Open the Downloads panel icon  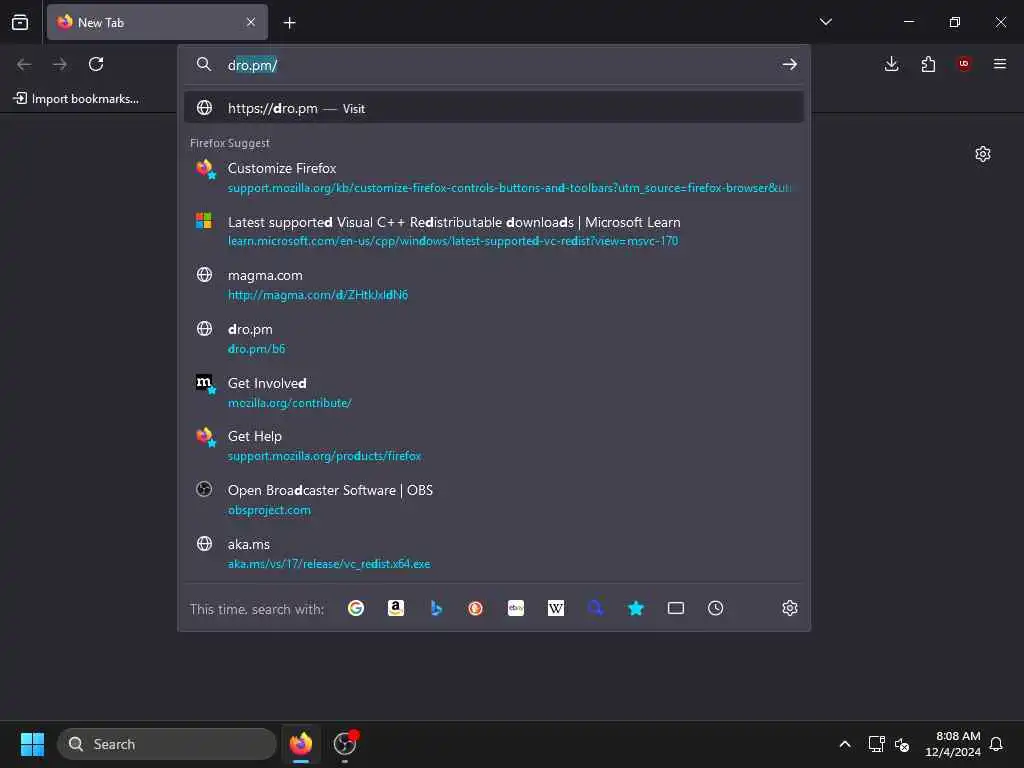pos(891,64)
